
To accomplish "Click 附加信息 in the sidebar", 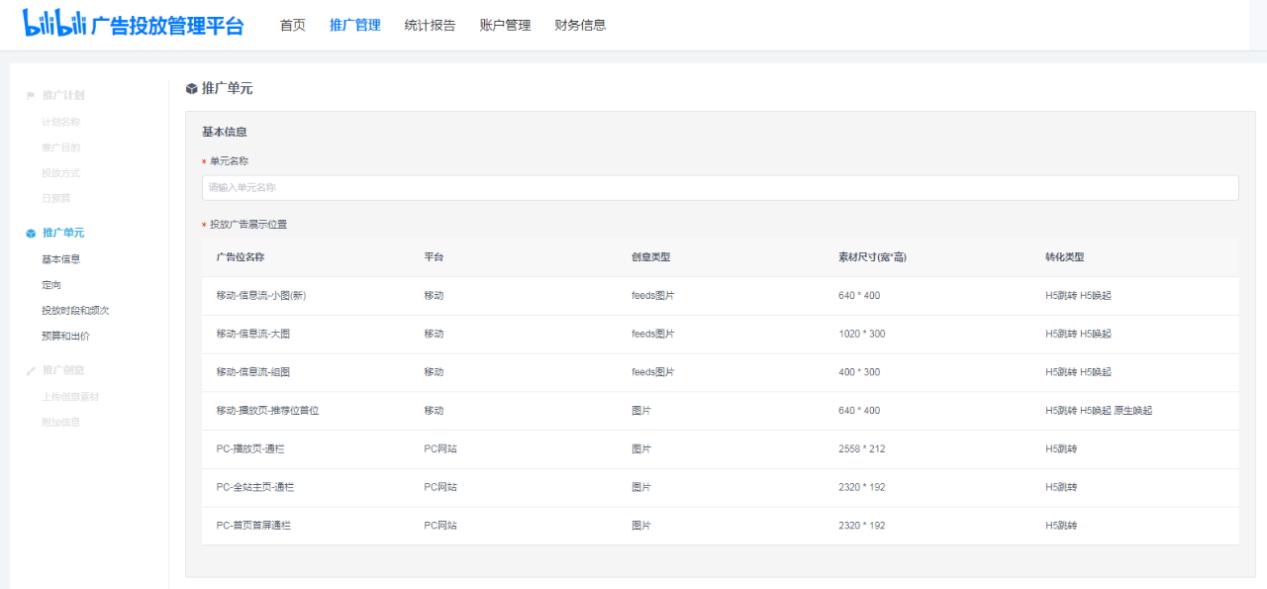I will click(x=60, y=422).
